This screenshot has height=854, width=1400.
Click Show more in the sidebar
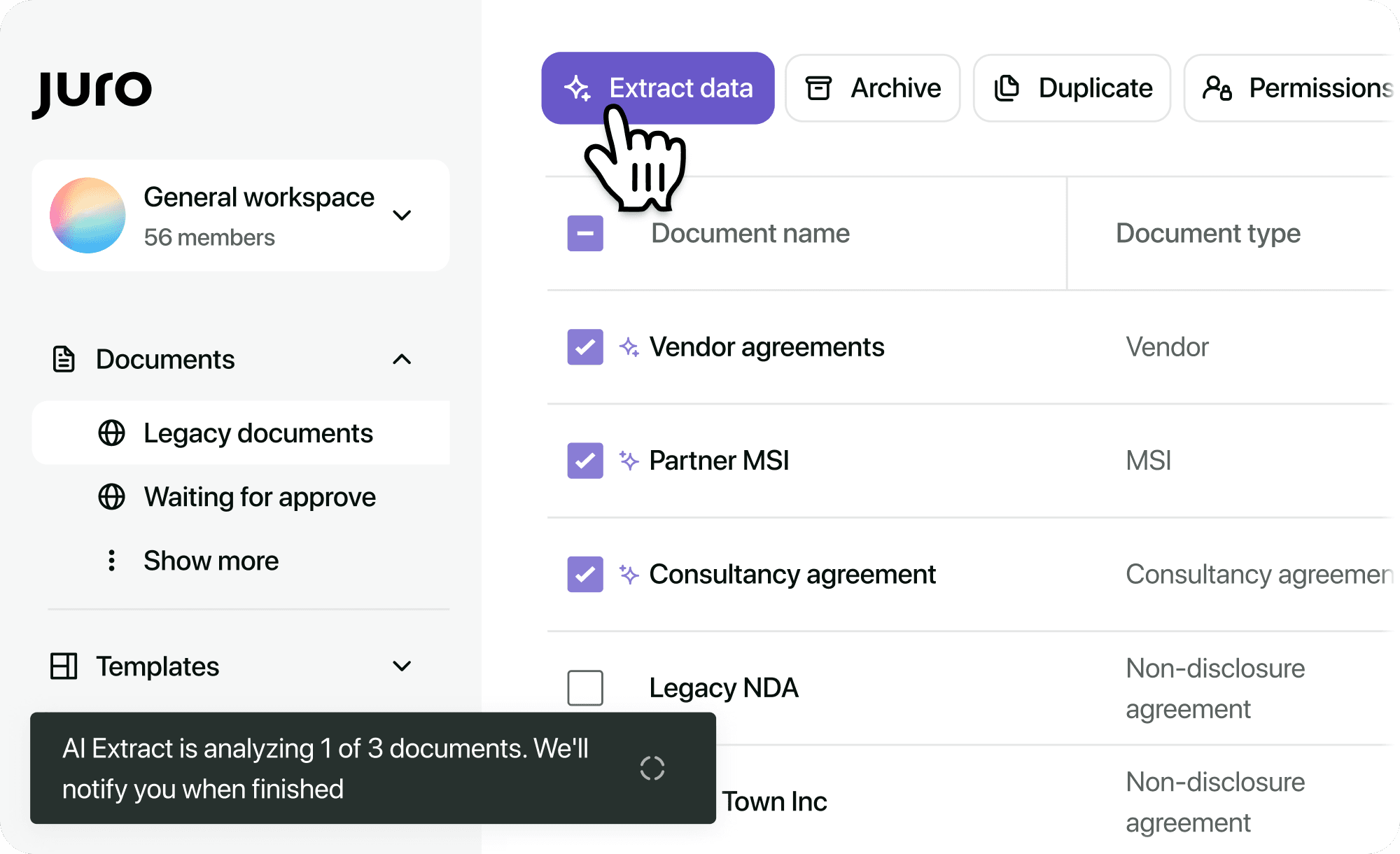coord(211,561)
